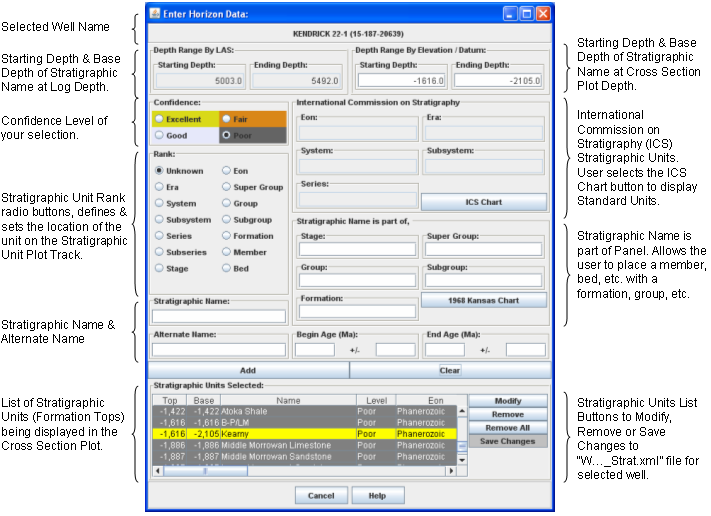Click the Subgroup input field
Viewport: 711px width, 516px height.
coord(483,280)
